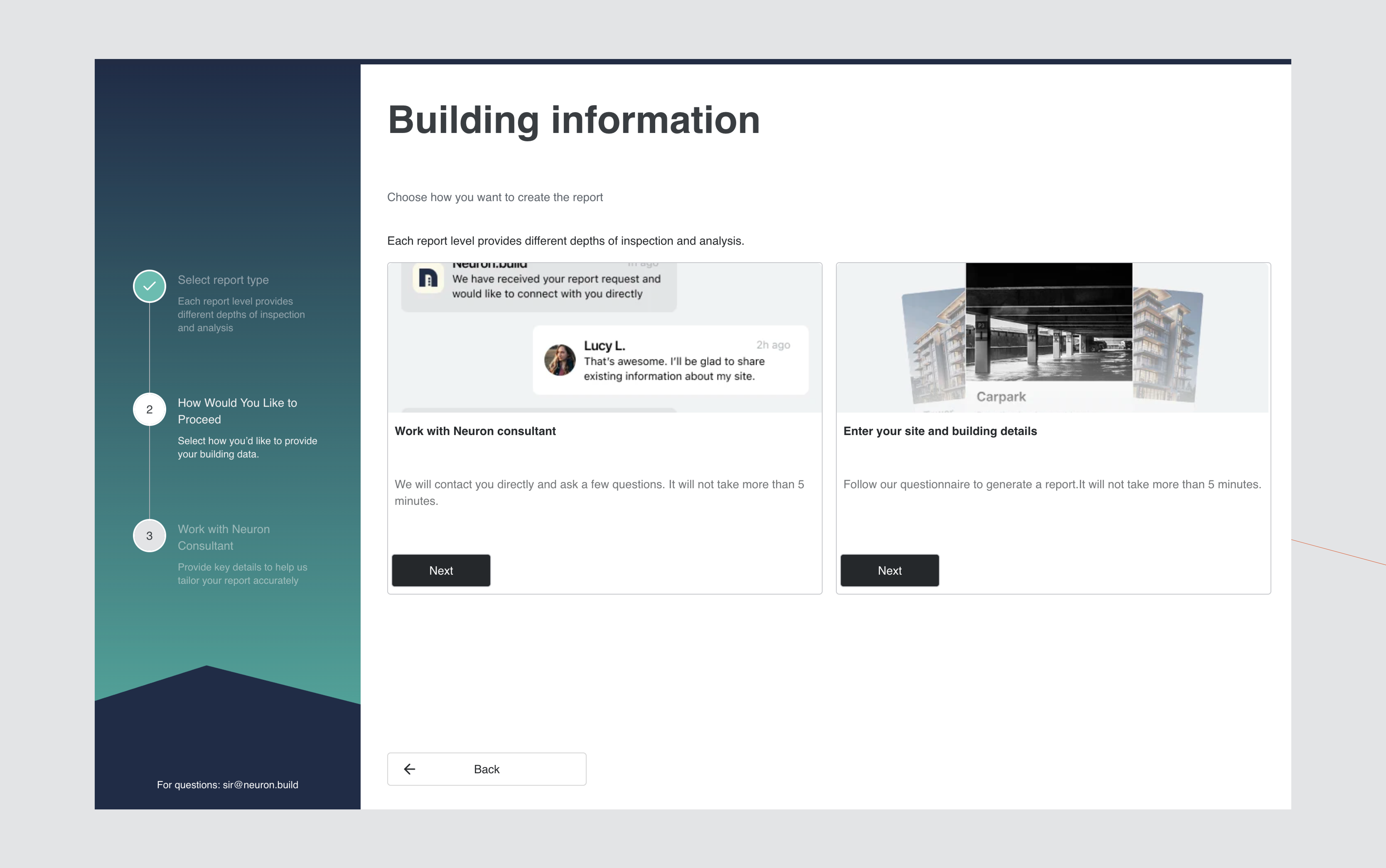Select How Would You Like to Proceed step
Image resolution: width=1386 pixels, height=868 pixels.
click(237, 411)
